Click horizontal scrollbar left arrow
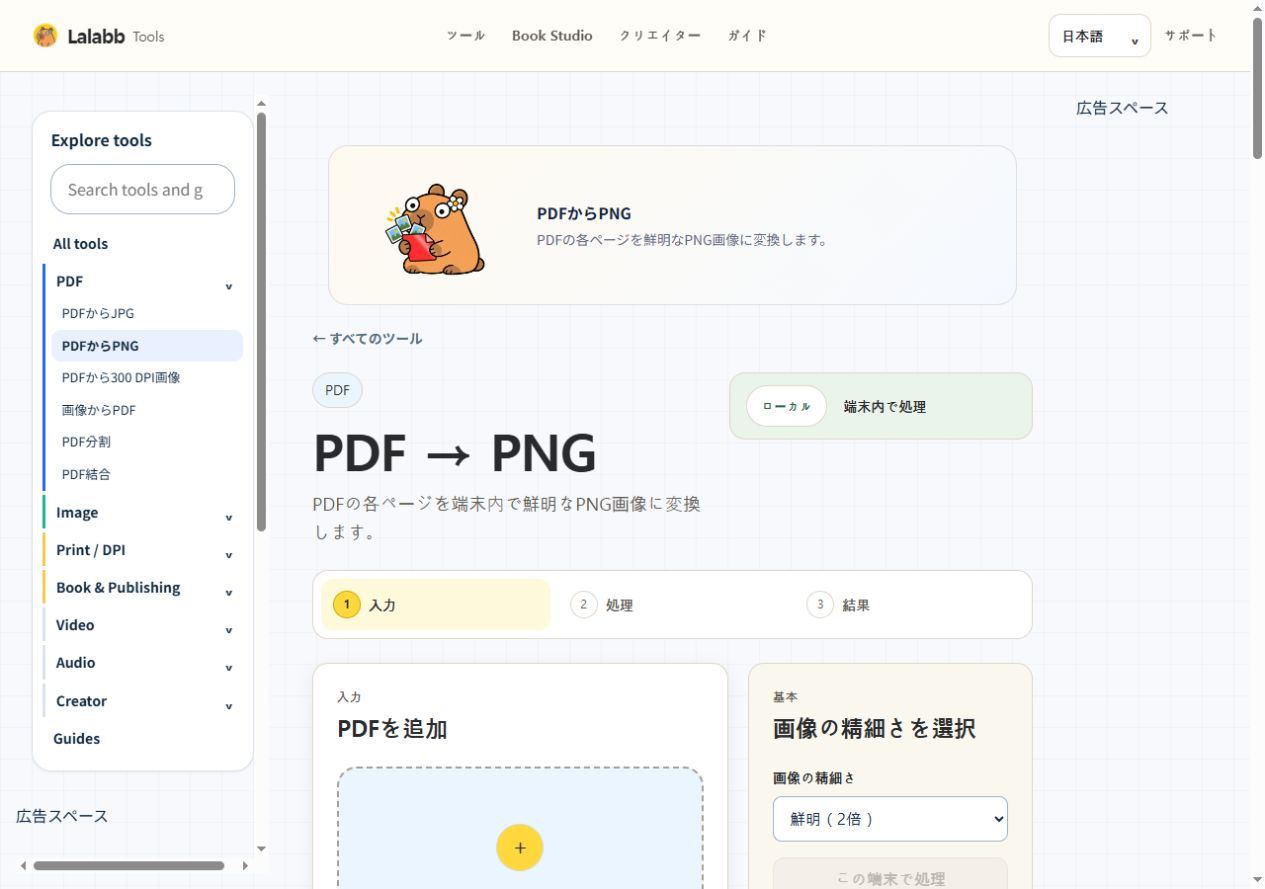 [23, 866]
